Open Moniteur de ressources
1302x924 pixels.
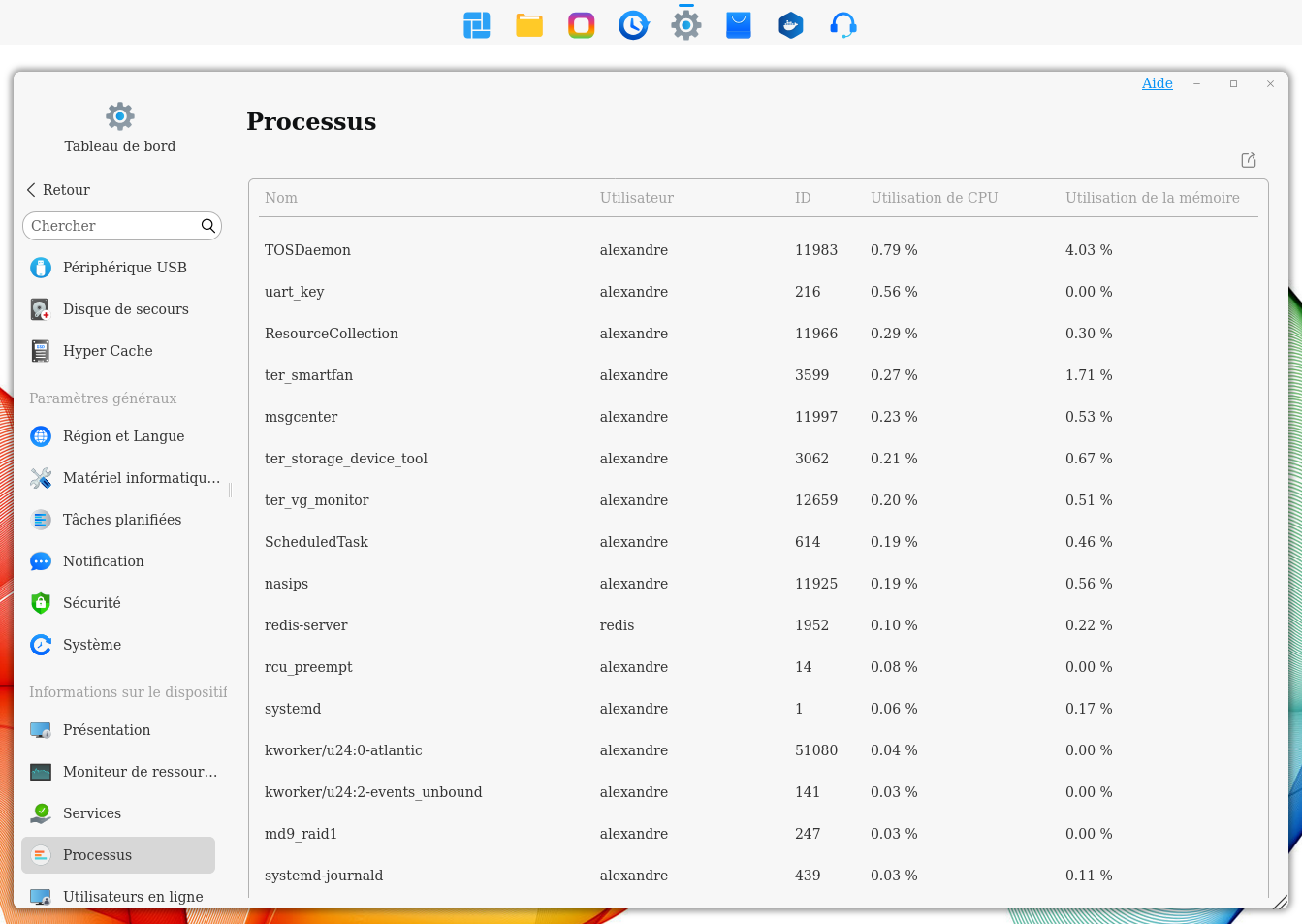140,772
